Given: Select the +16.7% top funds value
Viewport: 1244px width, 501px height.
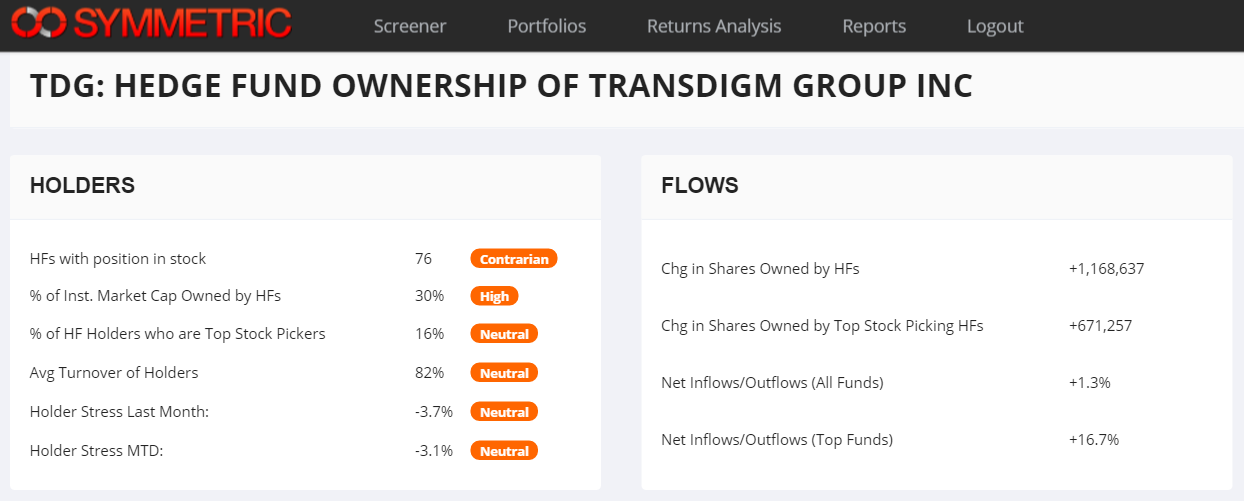Looking at the screenshot, I should coord(1093,439).
